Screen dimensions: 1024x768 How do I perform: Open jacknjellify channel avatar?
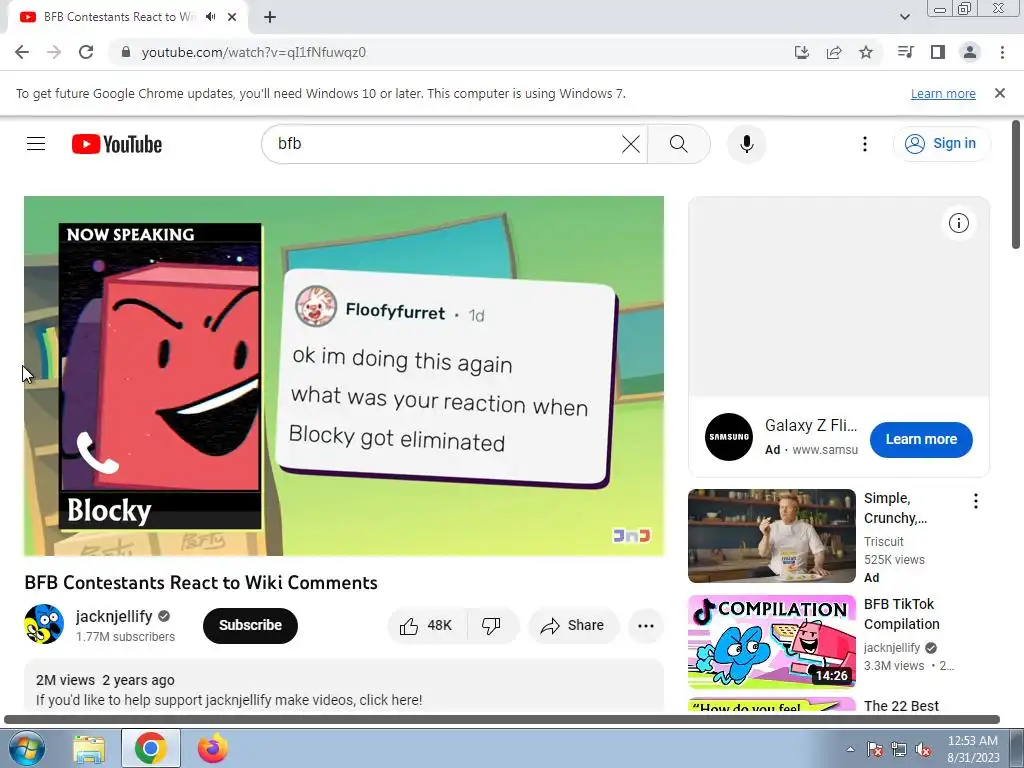pyautogui.click(x=44, y=624)
